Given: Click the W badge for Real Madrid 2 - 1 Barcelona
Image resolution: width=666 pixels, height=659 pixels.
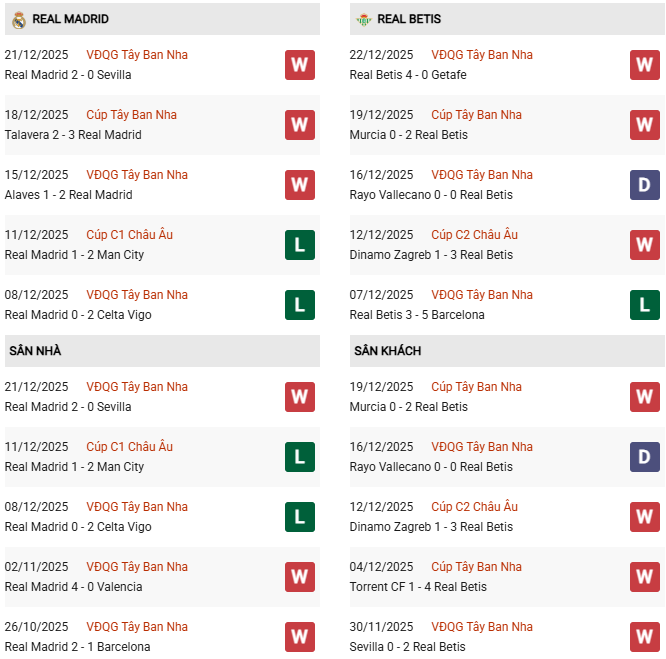Looking at the screenshot, I should [x=300, y=637].
